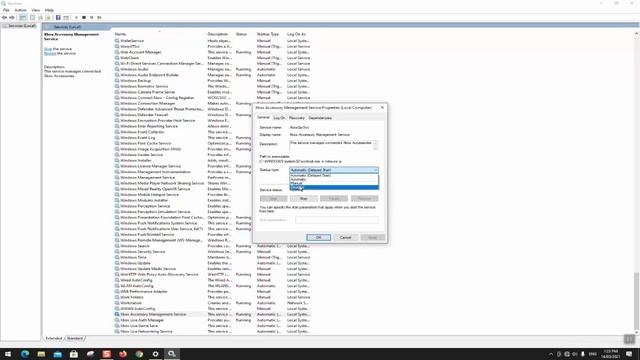Click the red S app taskbar icon
Screen dimensions: 640x360
point(107,354)
